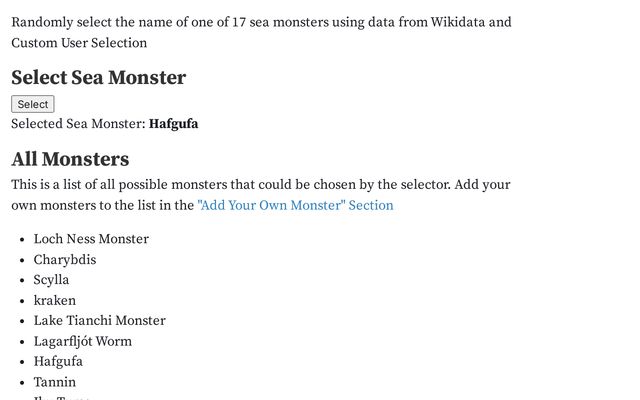Open the "Add Your Own Monster" Section link
Screen dimensions: 640x400
pyautogui.click(x=295, y=205)
